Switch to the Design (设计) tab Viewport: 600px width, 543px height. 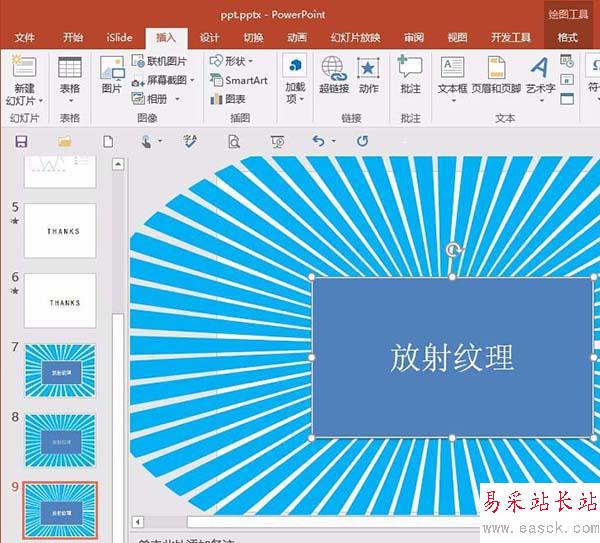[x=209, y=38]
